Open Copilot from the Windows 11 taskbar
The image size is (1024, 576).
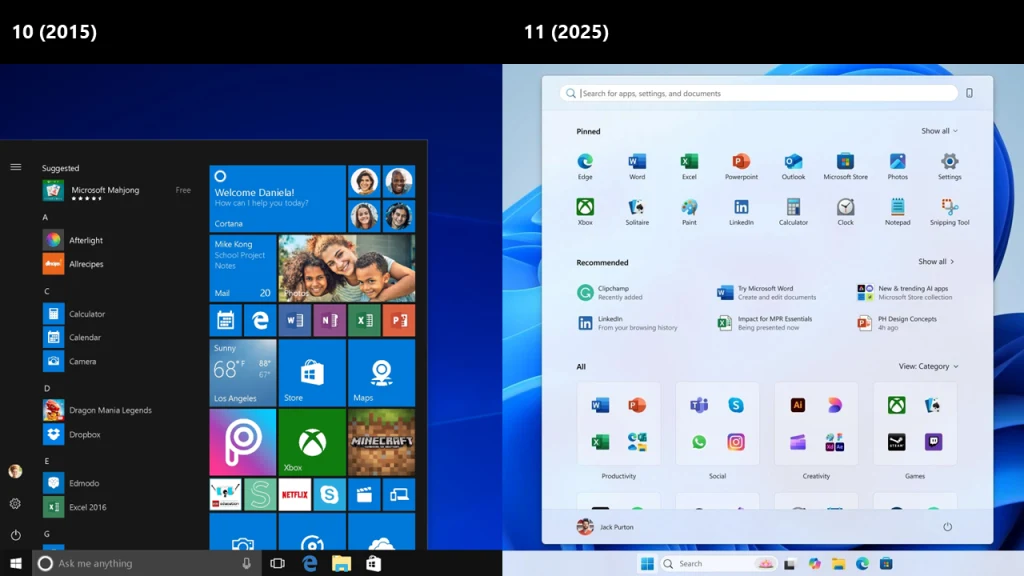coord(814,564)
